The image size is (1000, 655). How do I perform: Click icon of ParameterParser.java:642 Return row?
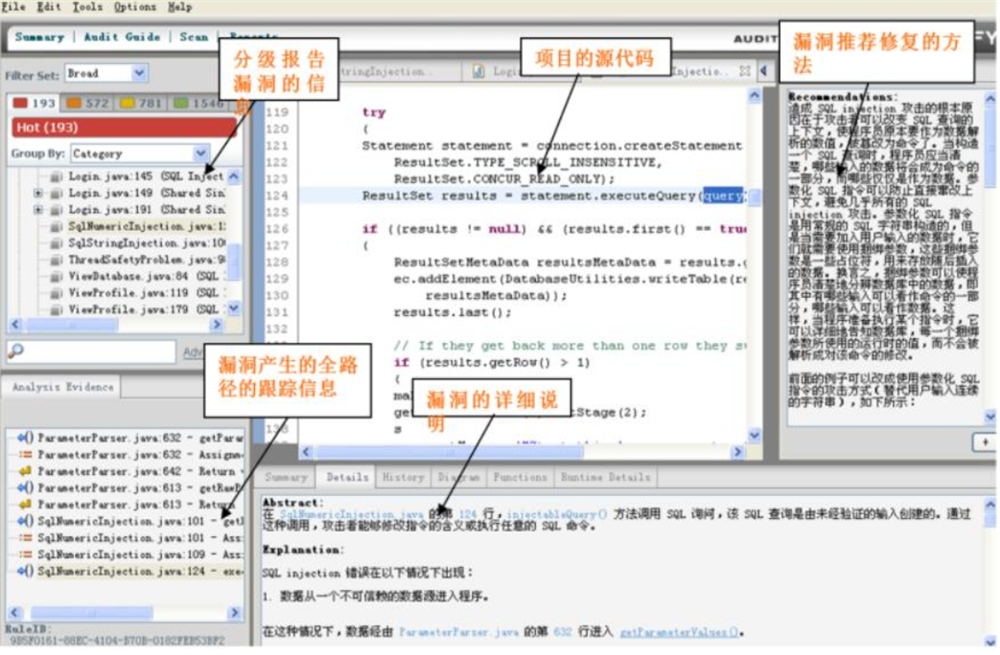point(26,471)
